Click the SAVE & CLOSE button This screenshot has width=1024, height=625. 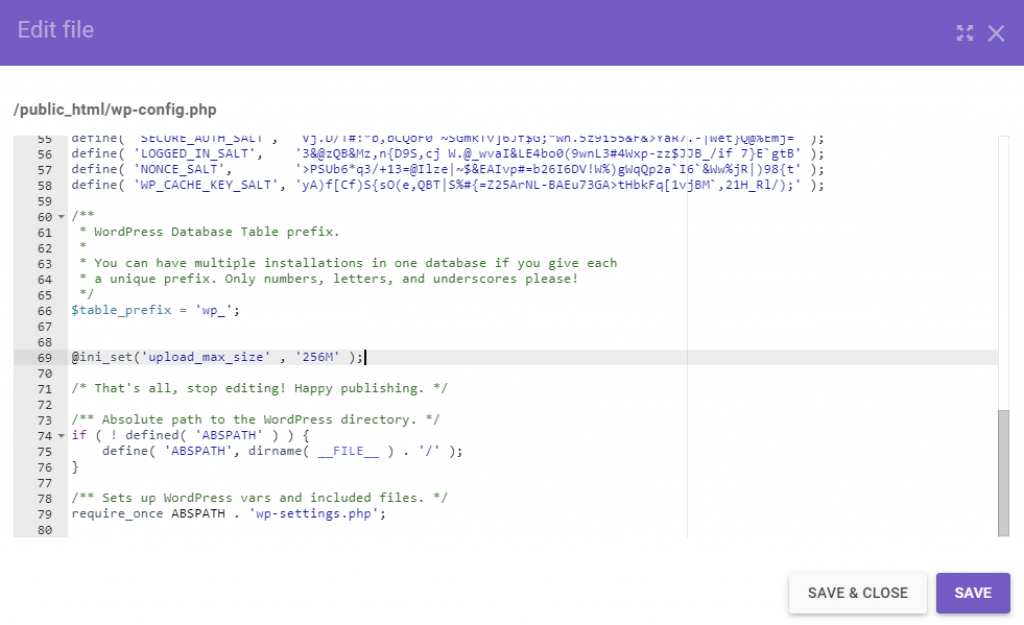point(857,593)
